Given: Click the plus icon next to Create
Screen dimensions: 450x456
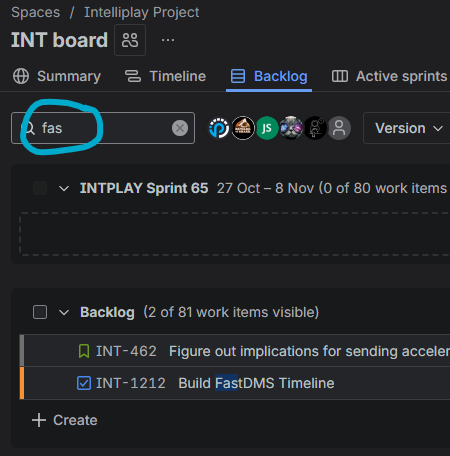Looking at the screenshot, I should pyautogui.click(x=39, y=420).
